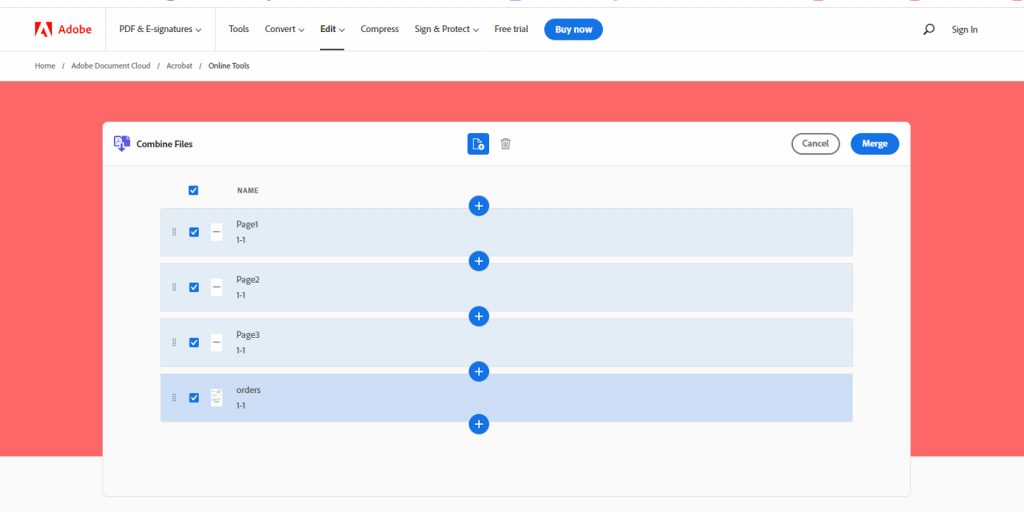
Task: Click plus button between Page1 and Page2
Action: click(x=479, y=261)
